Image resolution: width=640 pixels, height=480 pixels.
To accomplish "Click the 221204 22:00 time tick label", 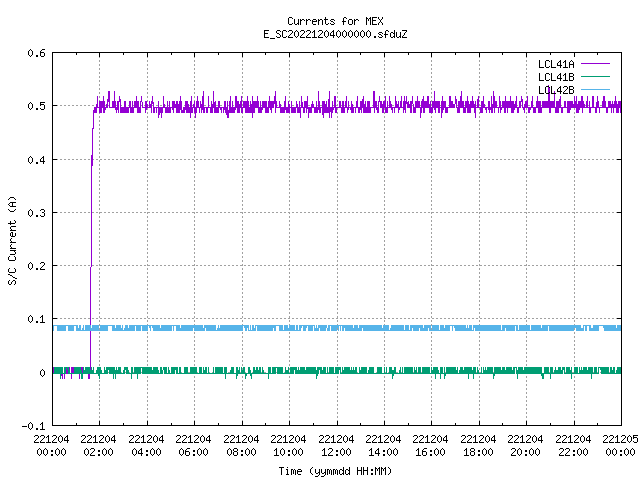I will pyautogui.click(x=573, y=446).
